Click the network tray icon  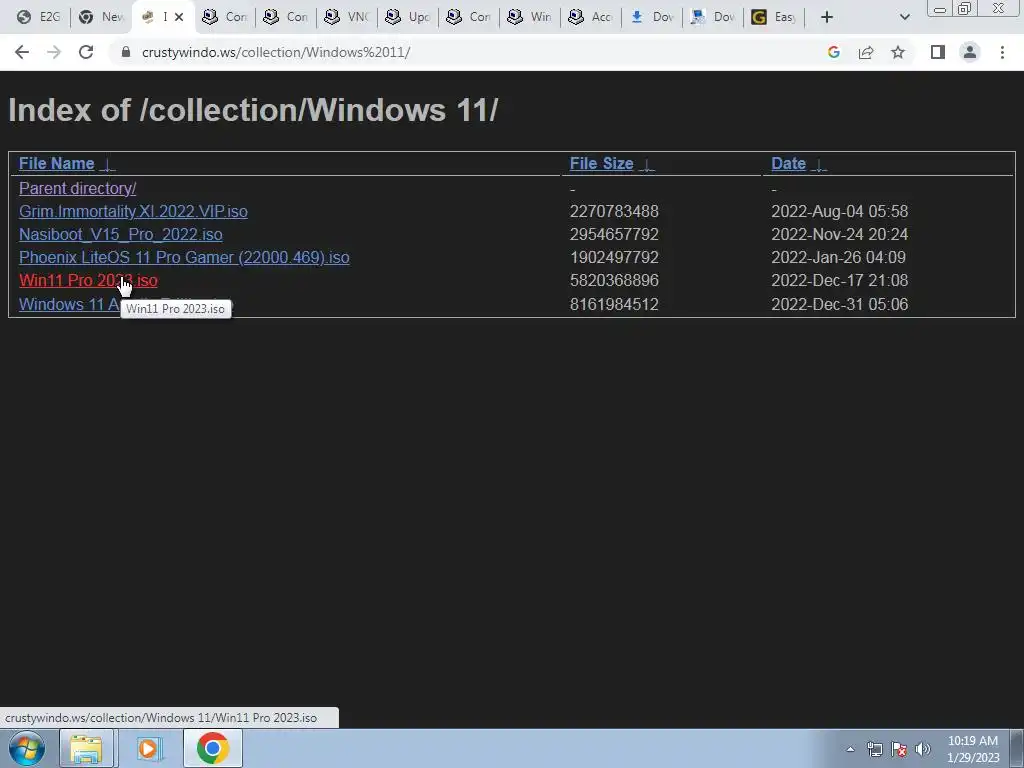click(x=874, y=749)
